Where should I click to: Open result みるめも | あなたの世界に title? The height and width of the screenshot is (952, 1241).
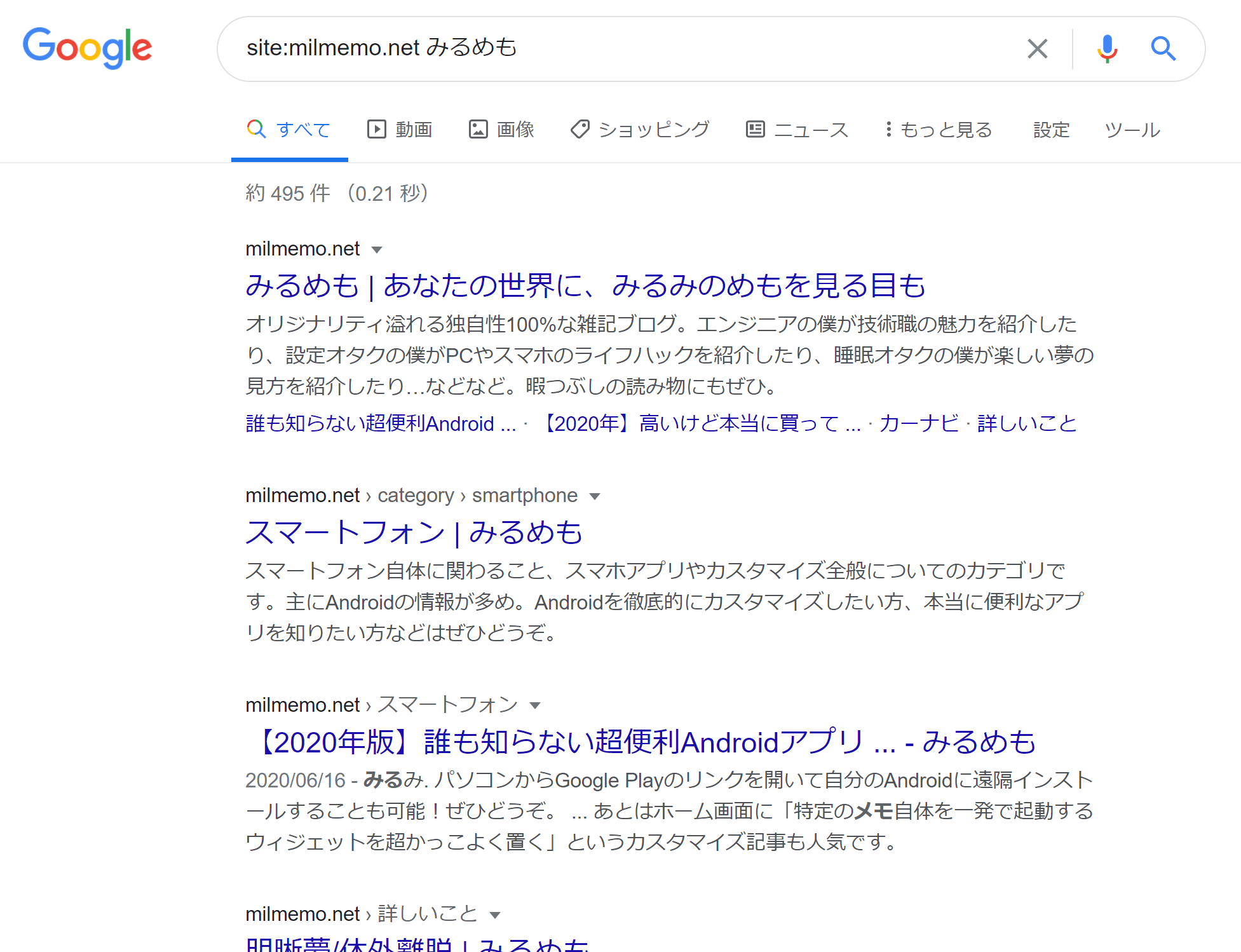coord(585,285)
